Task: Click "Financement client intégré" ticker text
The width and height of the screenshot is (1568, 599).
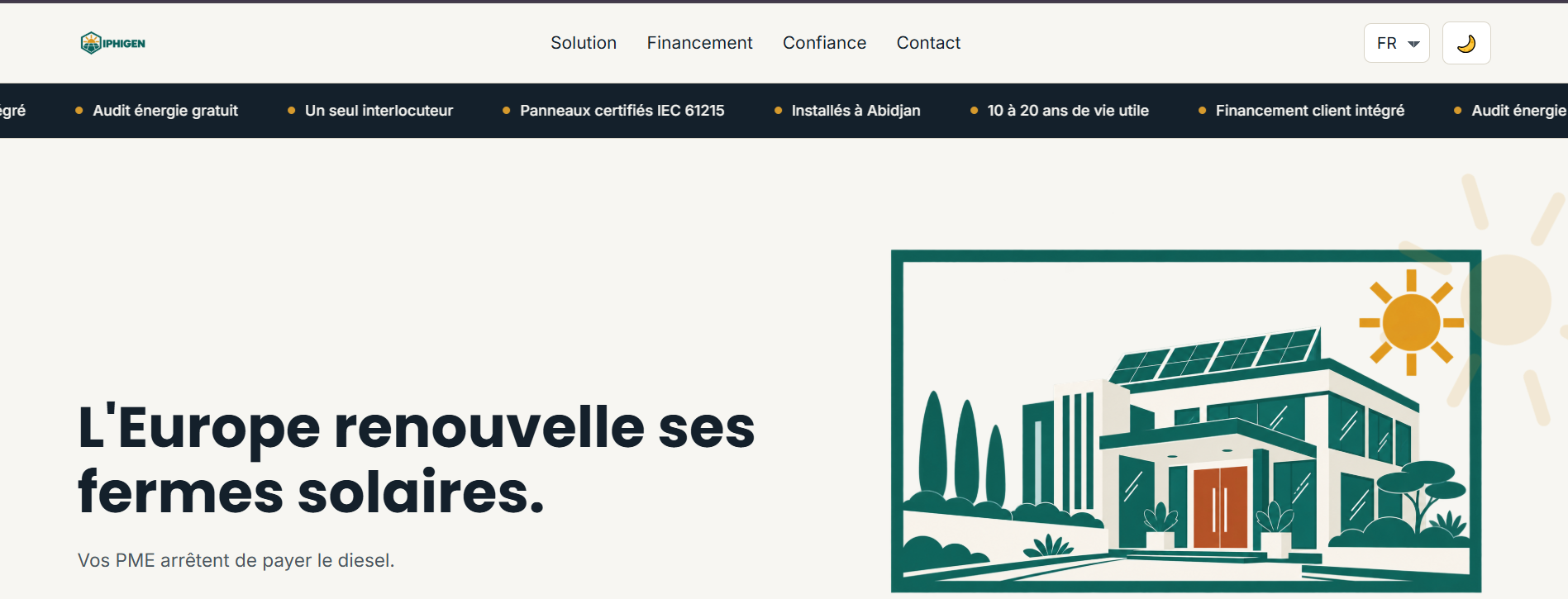Action: point(1310,111)
